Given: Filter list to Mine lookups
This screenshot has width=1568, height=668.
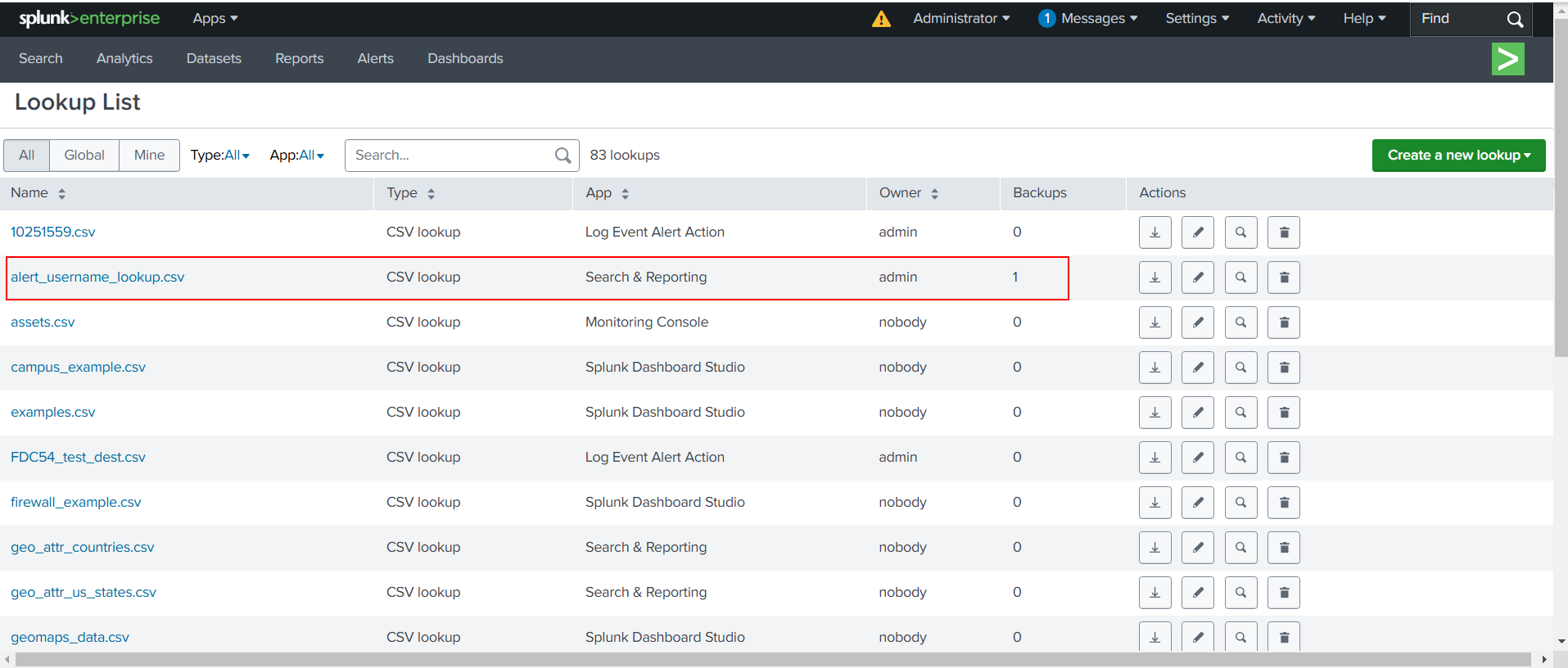Looking at the screenshot, I should pos(149,156).
